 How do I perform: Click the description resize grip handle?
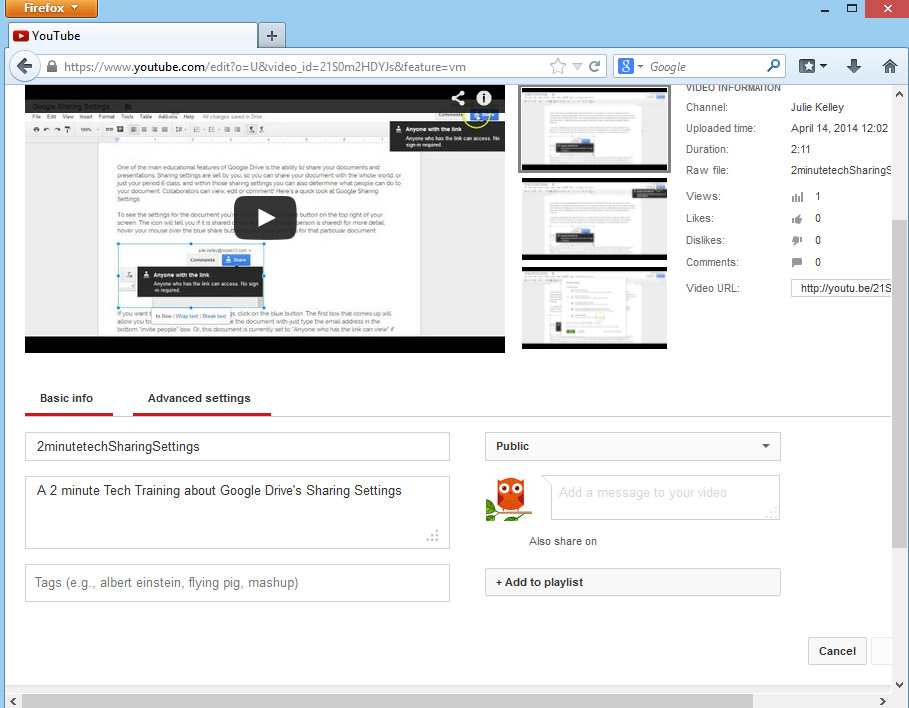(x=432, y=536)
